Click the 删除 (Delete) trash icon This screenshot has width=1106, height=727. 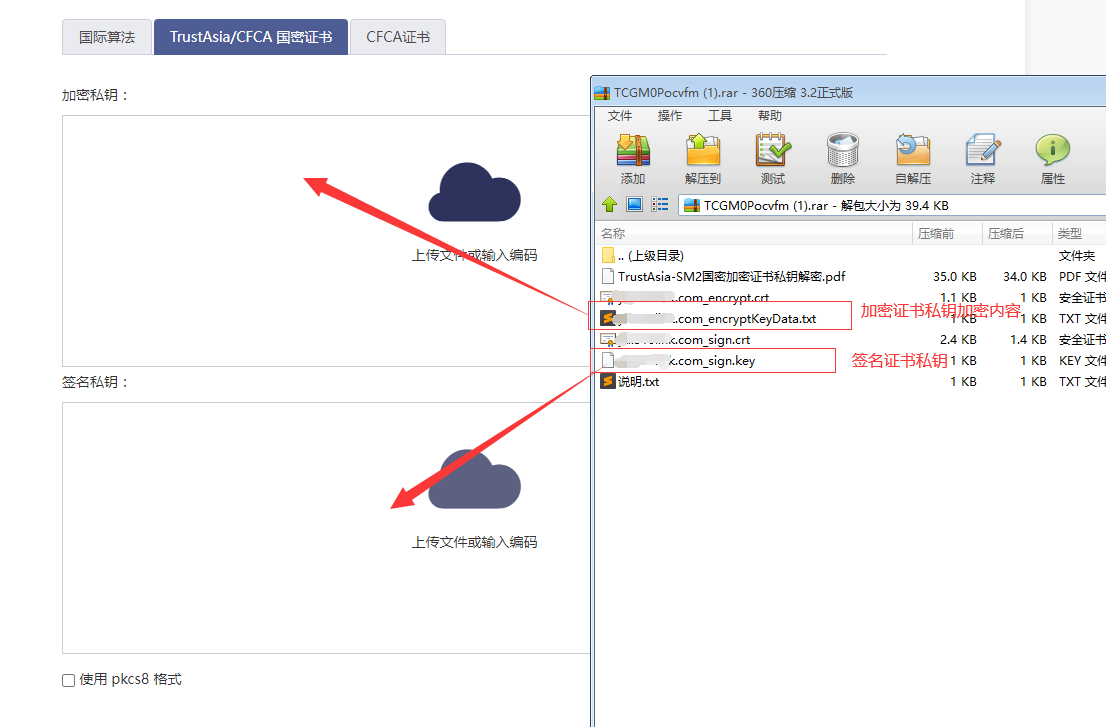(x=843, y=158)
